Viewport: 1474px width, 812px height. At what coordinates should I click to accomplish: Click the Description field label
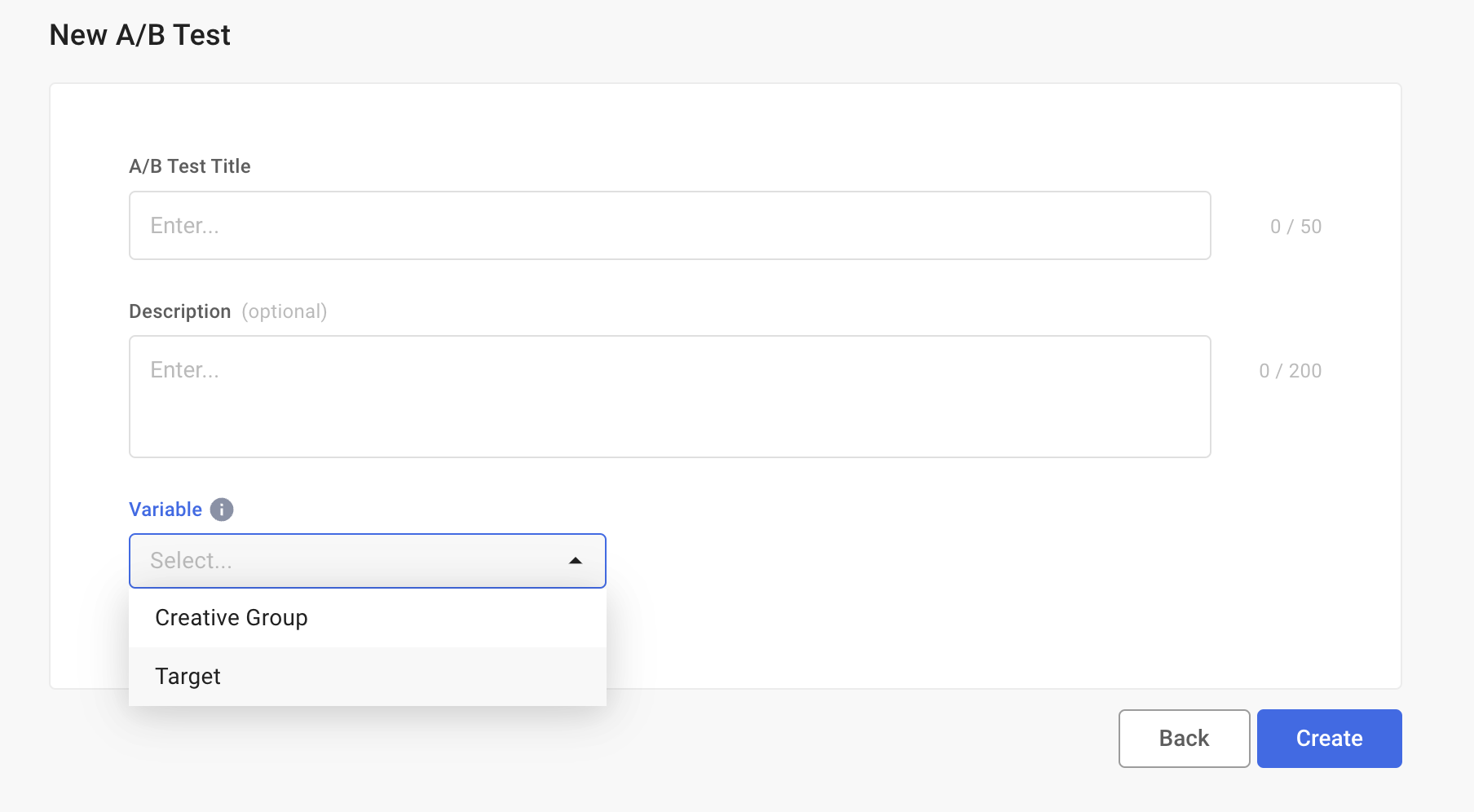pos(180,311)
